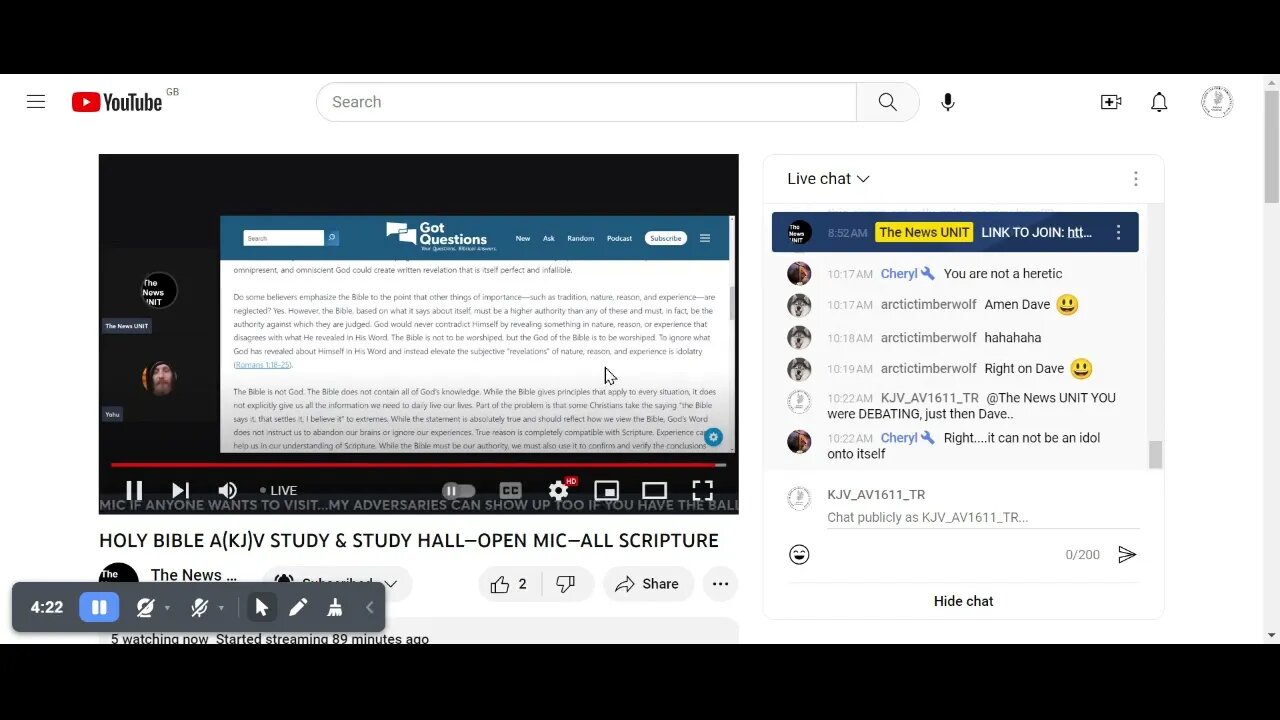Open the YouTube hamburger guide menu
1280x720 pixels.
[36, 102]
